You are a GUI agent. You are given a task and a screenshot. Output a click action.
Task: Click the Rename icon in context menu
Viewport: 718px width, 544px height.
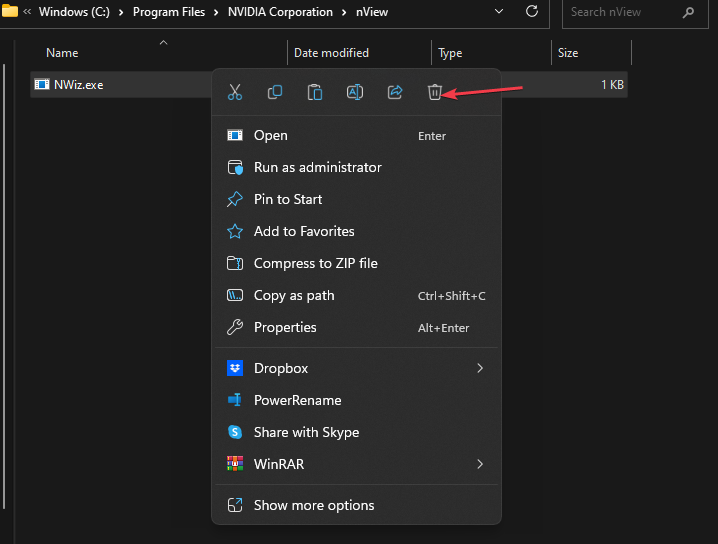(355, 92)
